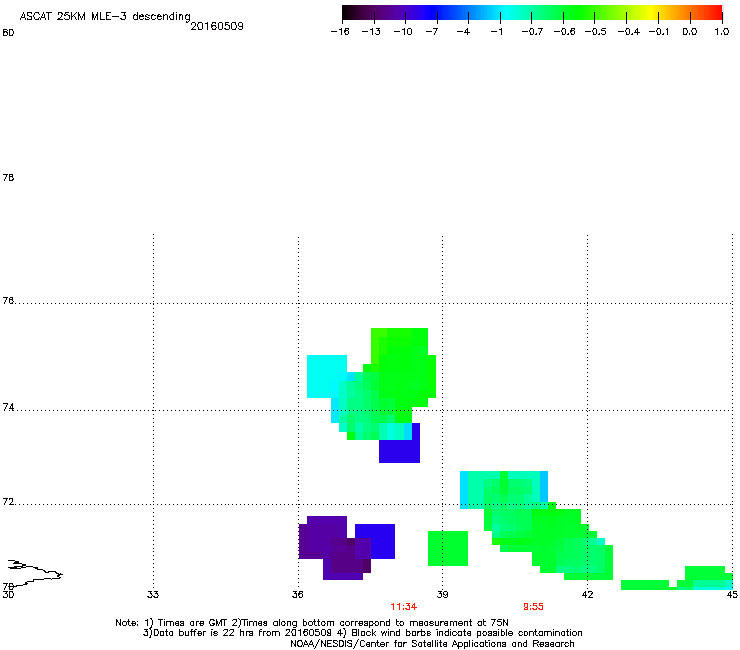
Task: Click the color bar label -10
Action: 403,32
